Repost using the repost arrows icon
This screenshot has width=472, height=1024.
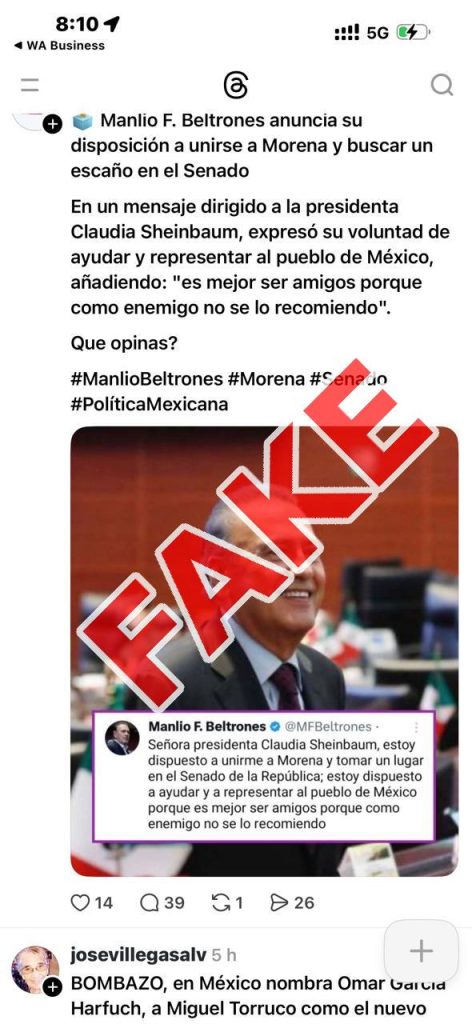tap(221, 903)
